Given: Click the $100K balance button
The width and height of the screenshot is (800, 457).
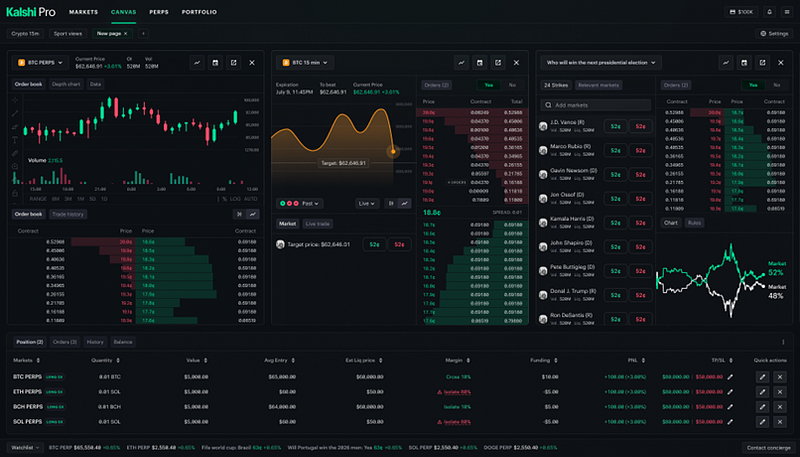Looking at the screenshot, I should coord(741,12).
